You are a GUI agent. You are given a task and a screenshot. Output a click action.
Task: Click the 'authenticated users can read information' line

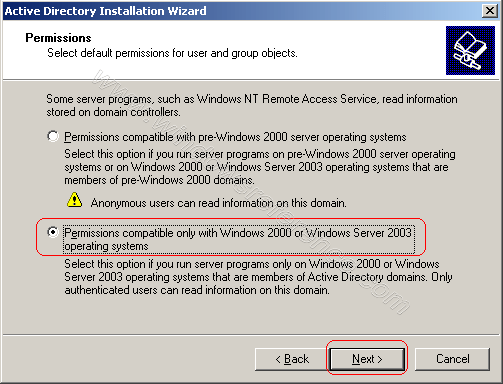click(197, 290)
